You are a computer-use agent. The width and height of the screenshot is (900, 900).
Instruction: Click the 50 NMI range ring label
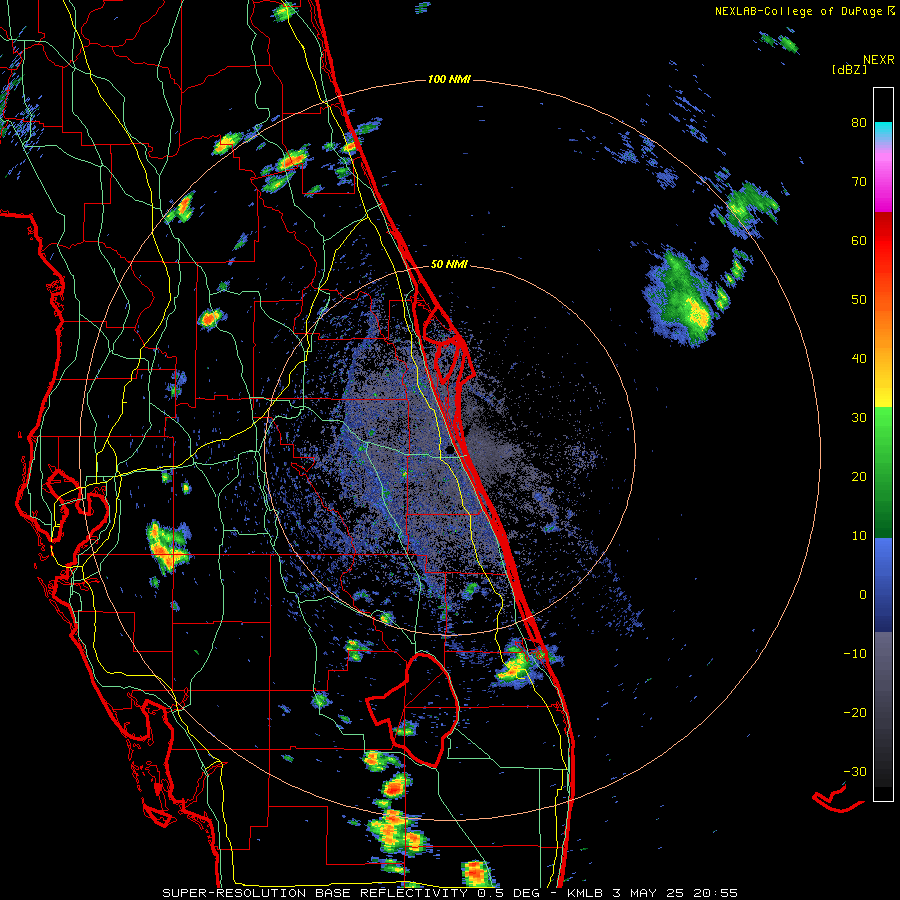coord(449,265)
